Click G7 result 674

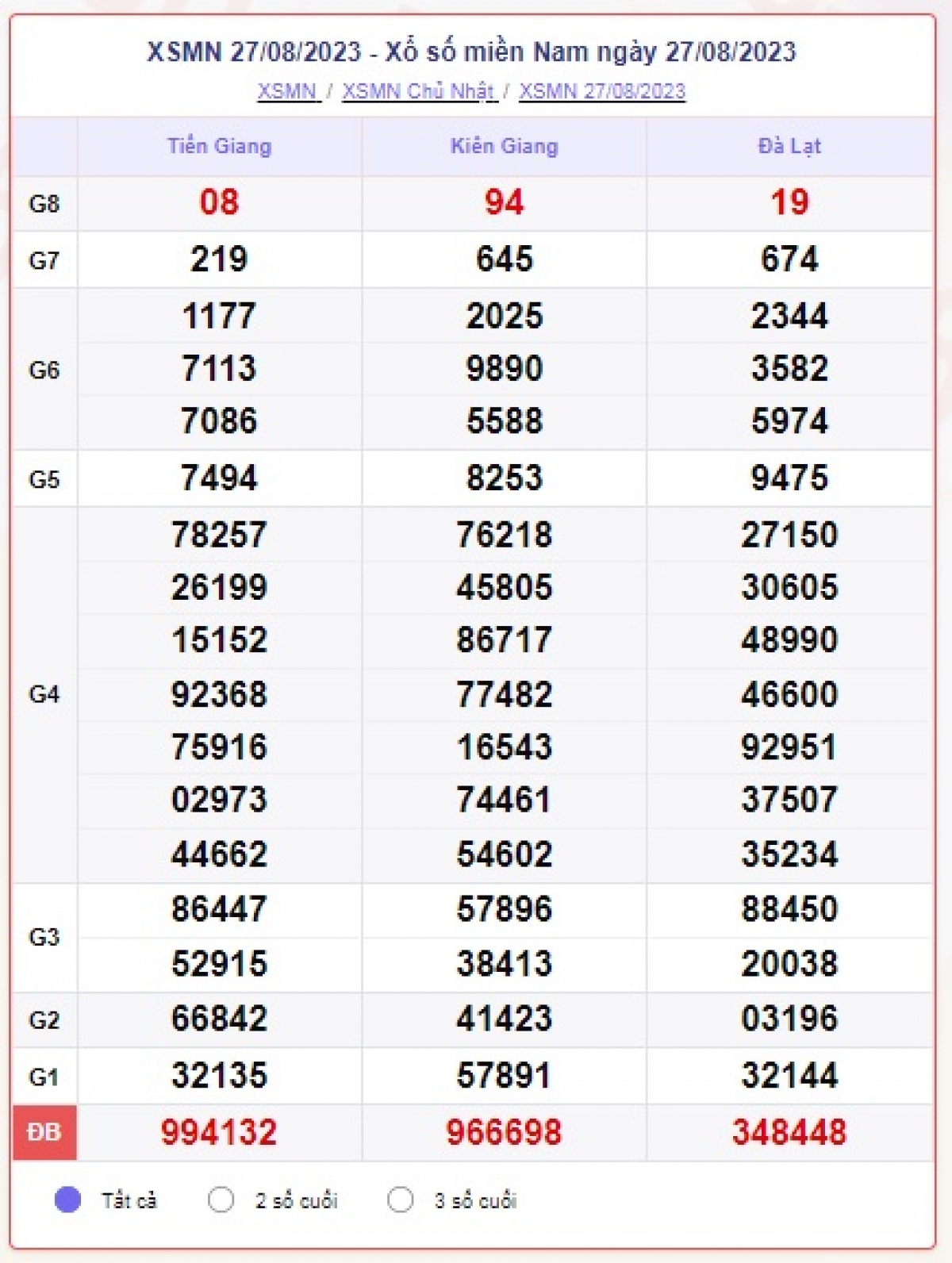pyautogui.click(x=789, y=259)
